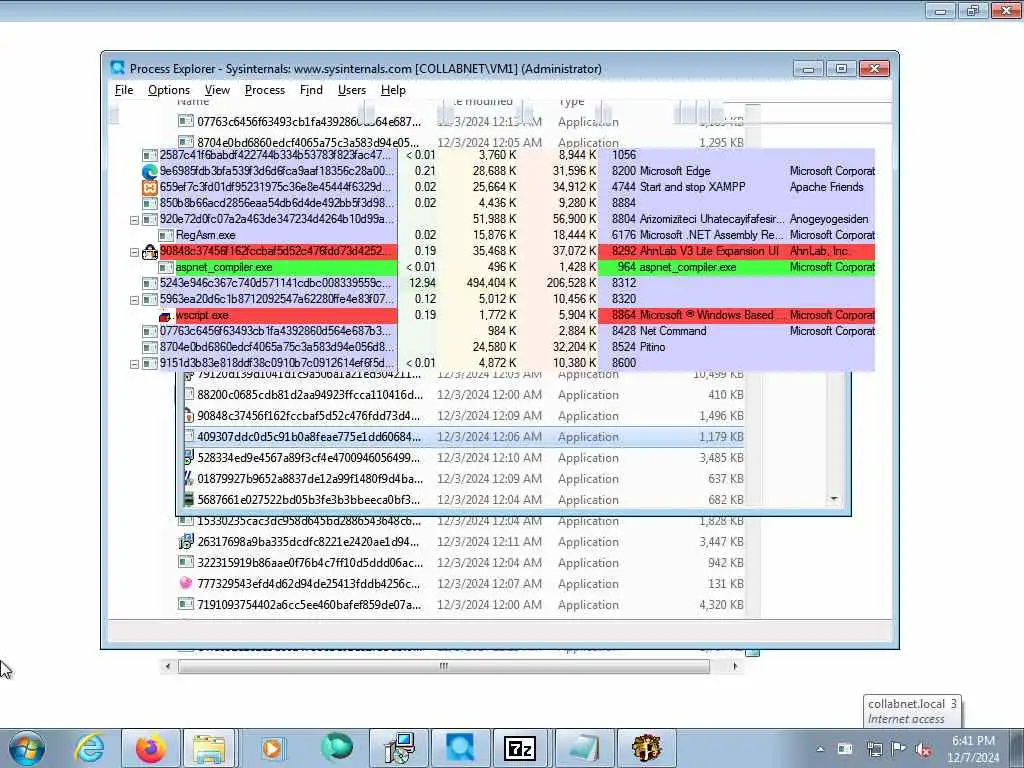Click the icon of process 2587c41f6babdf42
The height and width of the screenshot is (768, 1024).
pyautogui.click(x=150, y=155)
